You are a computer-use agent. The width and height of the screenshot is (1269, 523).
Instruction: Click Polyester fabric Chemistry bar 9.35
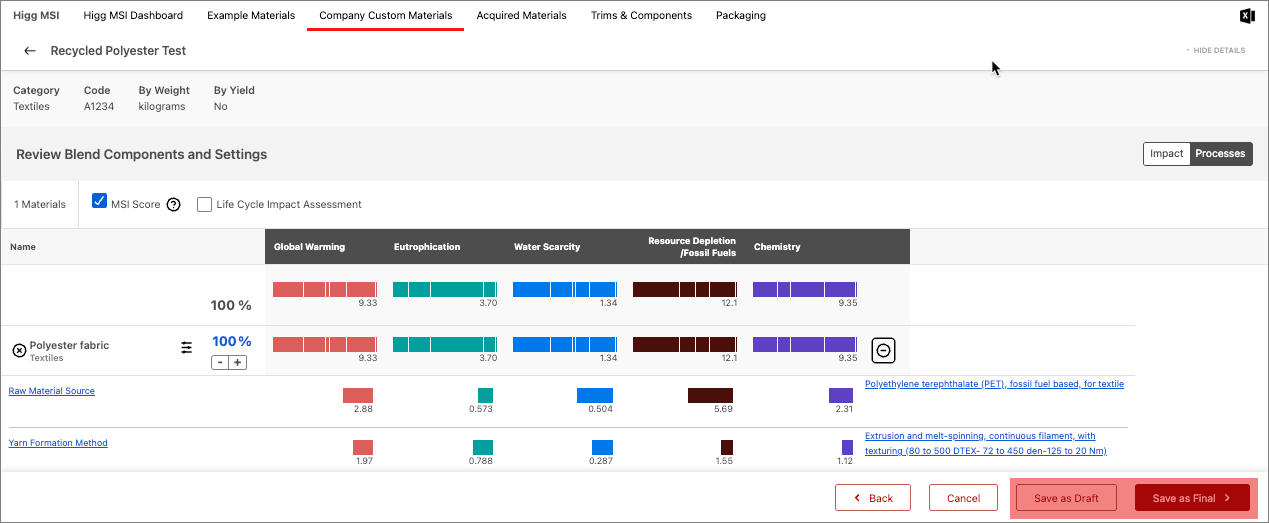[x=805, y=344]
